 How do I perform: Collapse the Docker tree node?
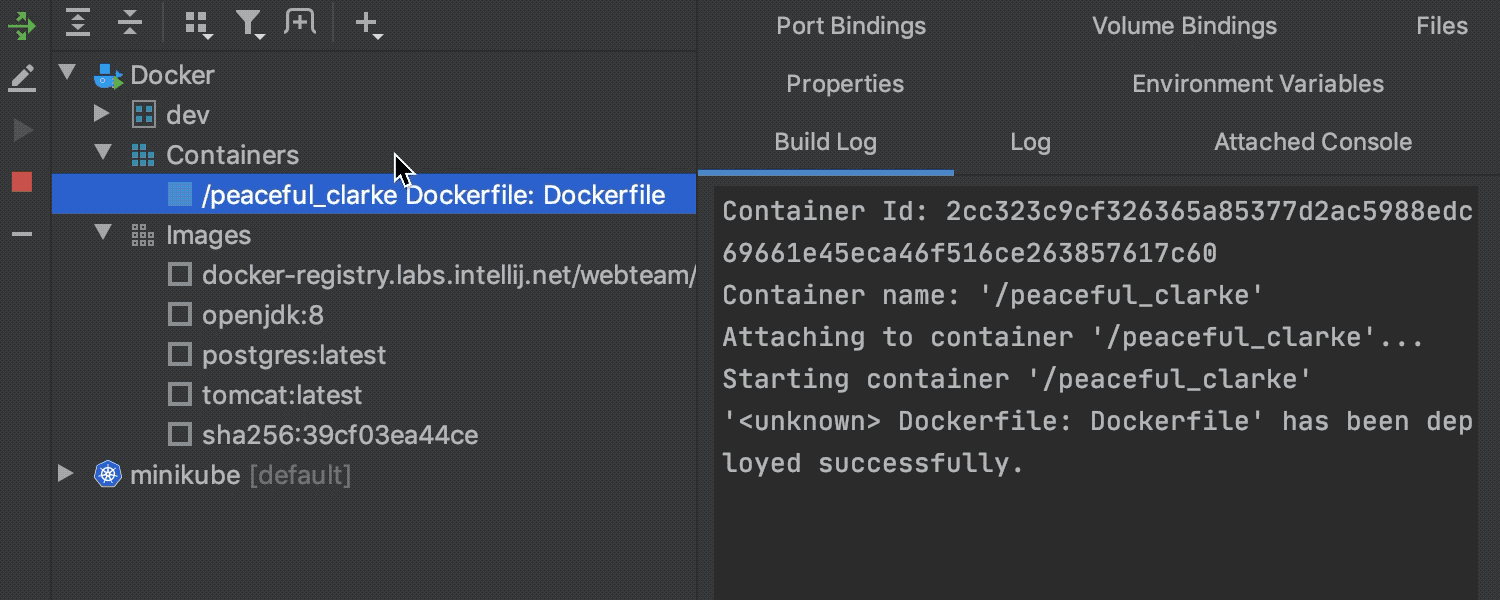click(x=67, y=73)
